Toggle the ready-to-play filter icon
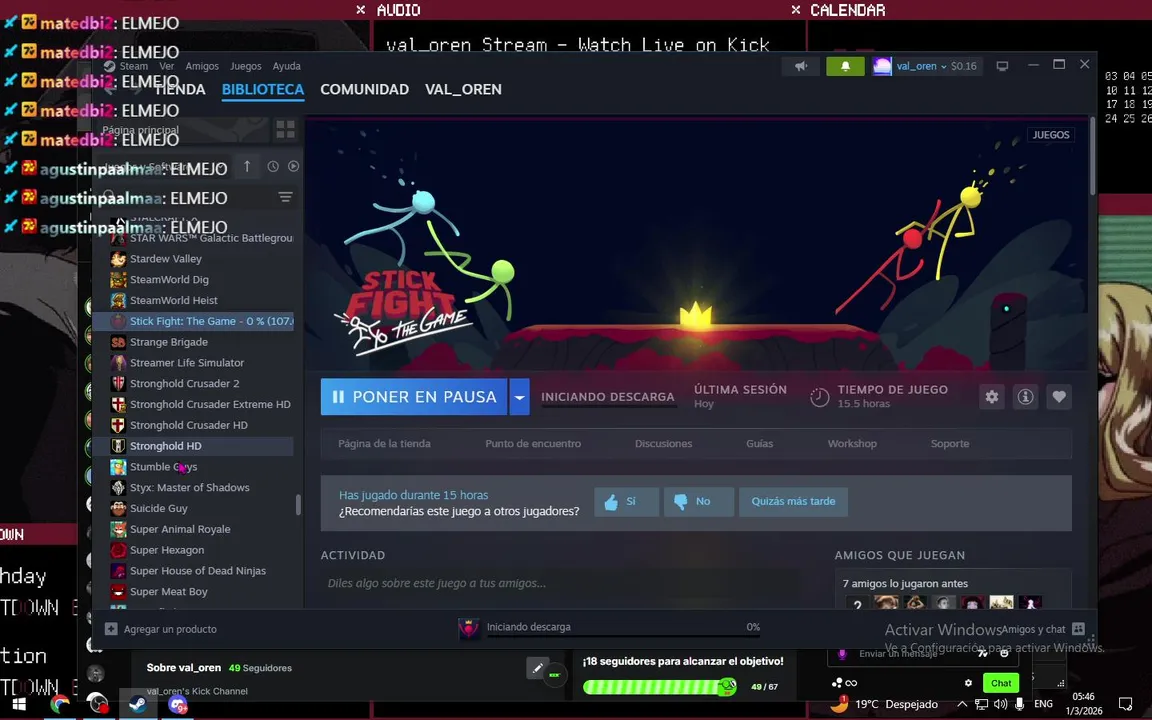Viewport: 1152px width, 720px height. coord(293,167)
